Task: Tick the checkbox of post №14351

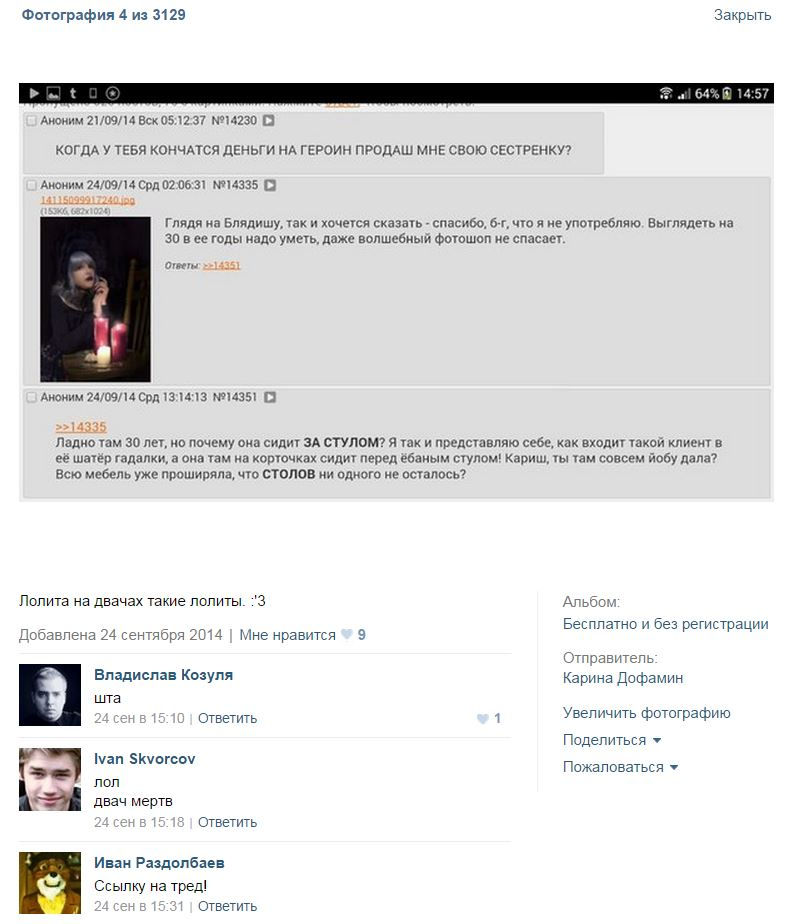Action: [31, 398]
